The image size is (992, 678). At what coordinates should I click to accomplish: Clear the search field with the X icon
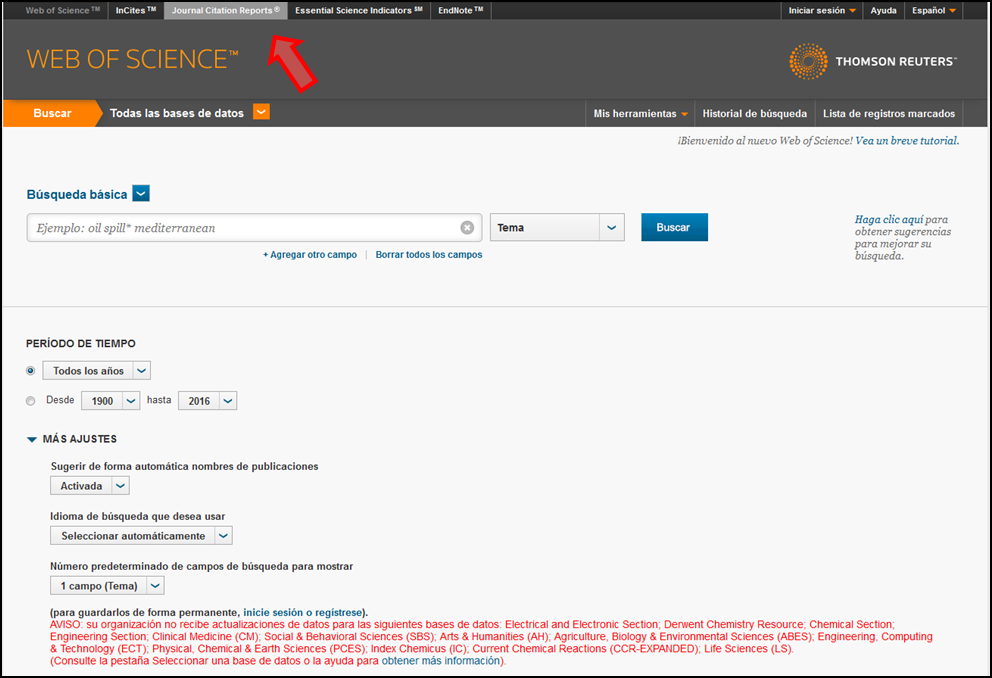tap(467, 228)
